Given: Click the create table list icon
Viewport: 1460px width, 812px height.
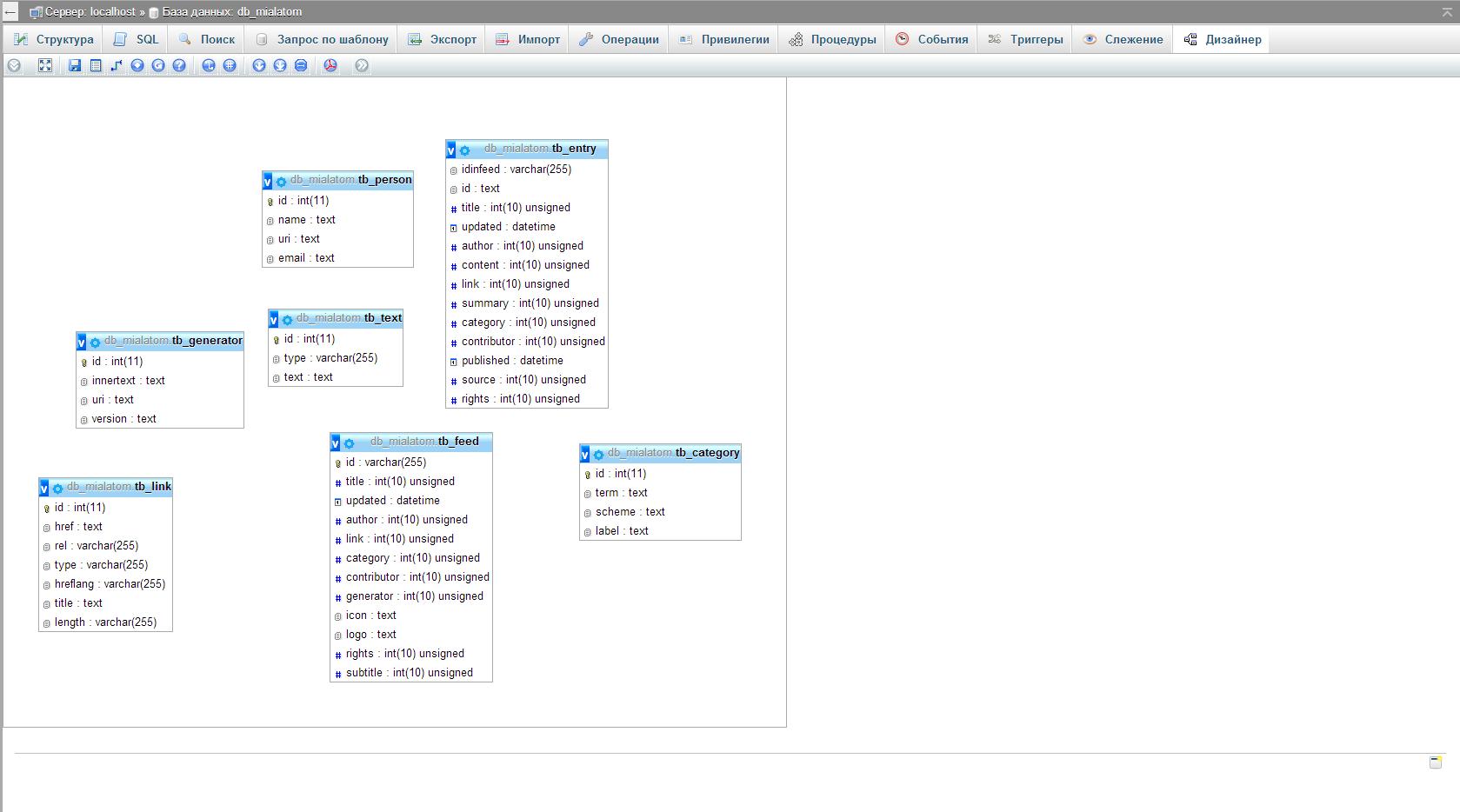Looking at the screenshot, I should tap(96, 65).
